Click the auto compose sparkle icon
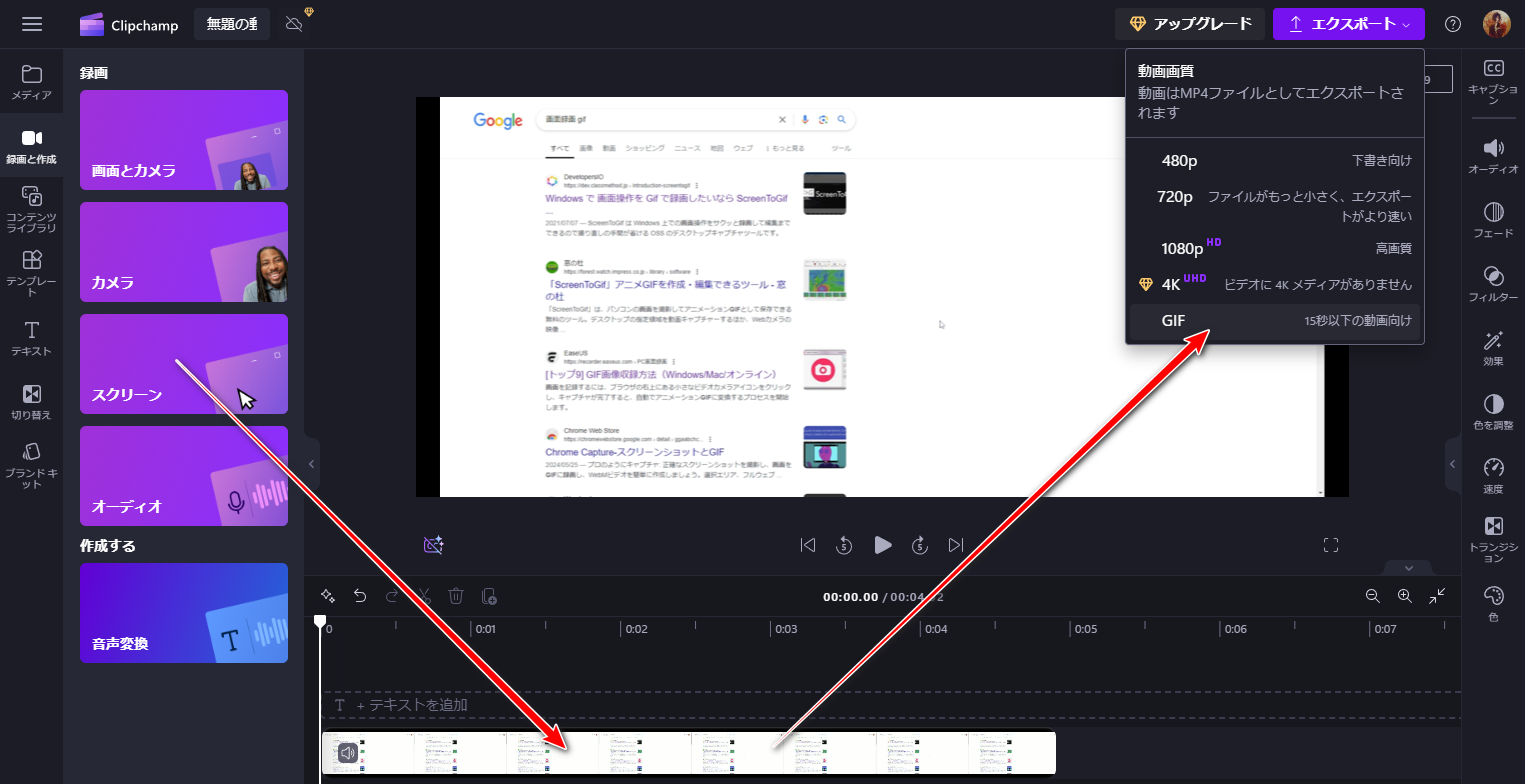This screenshot has height=784, width=1525. point(328,596)
